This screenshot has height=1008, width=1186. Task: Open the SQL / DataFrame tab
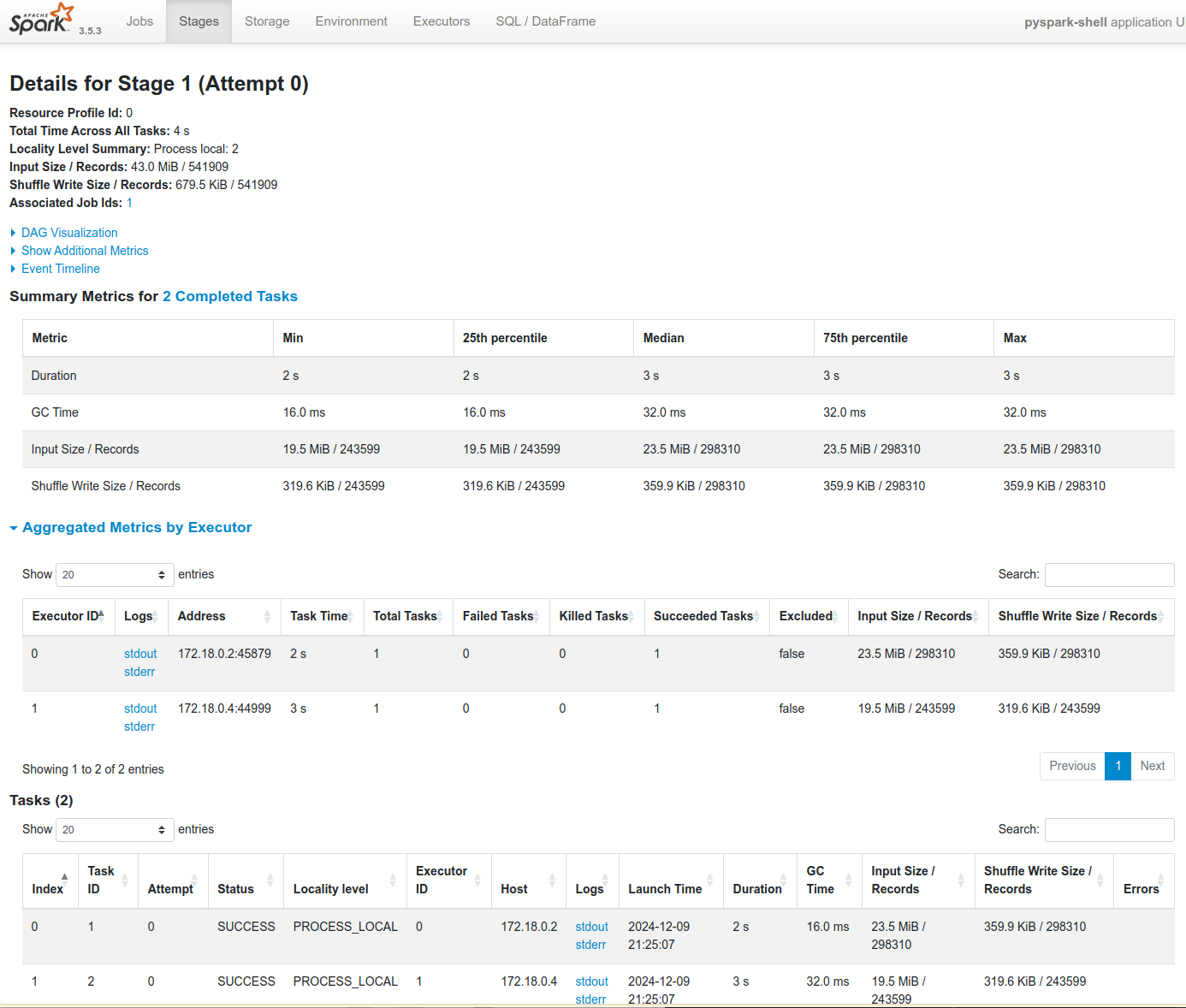545,21
